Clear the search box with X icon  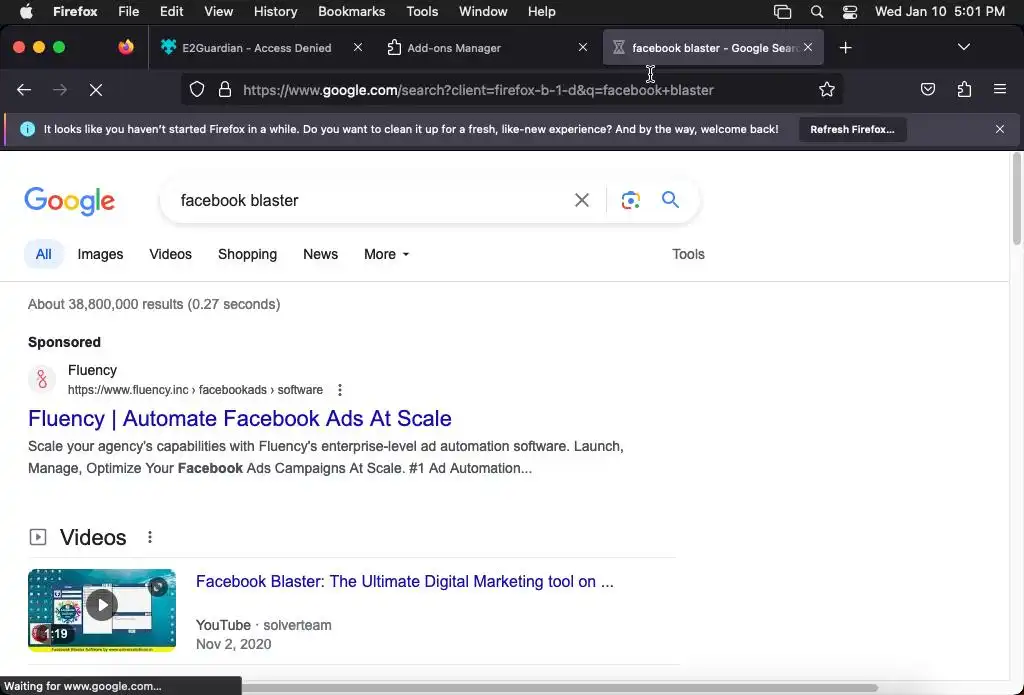click(x=582, y=200)
